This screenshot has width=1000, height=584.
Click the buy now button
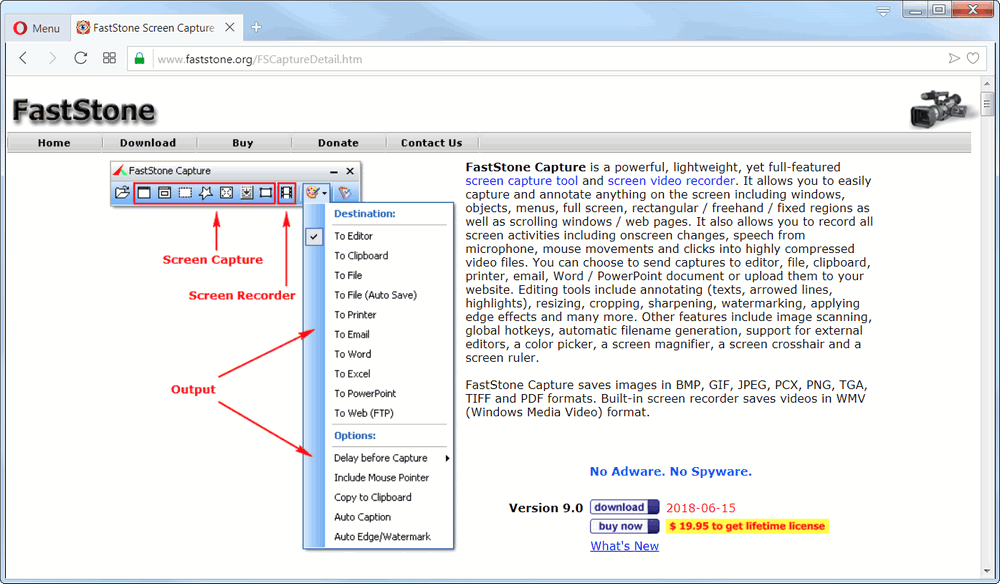[x=624, y=526]
